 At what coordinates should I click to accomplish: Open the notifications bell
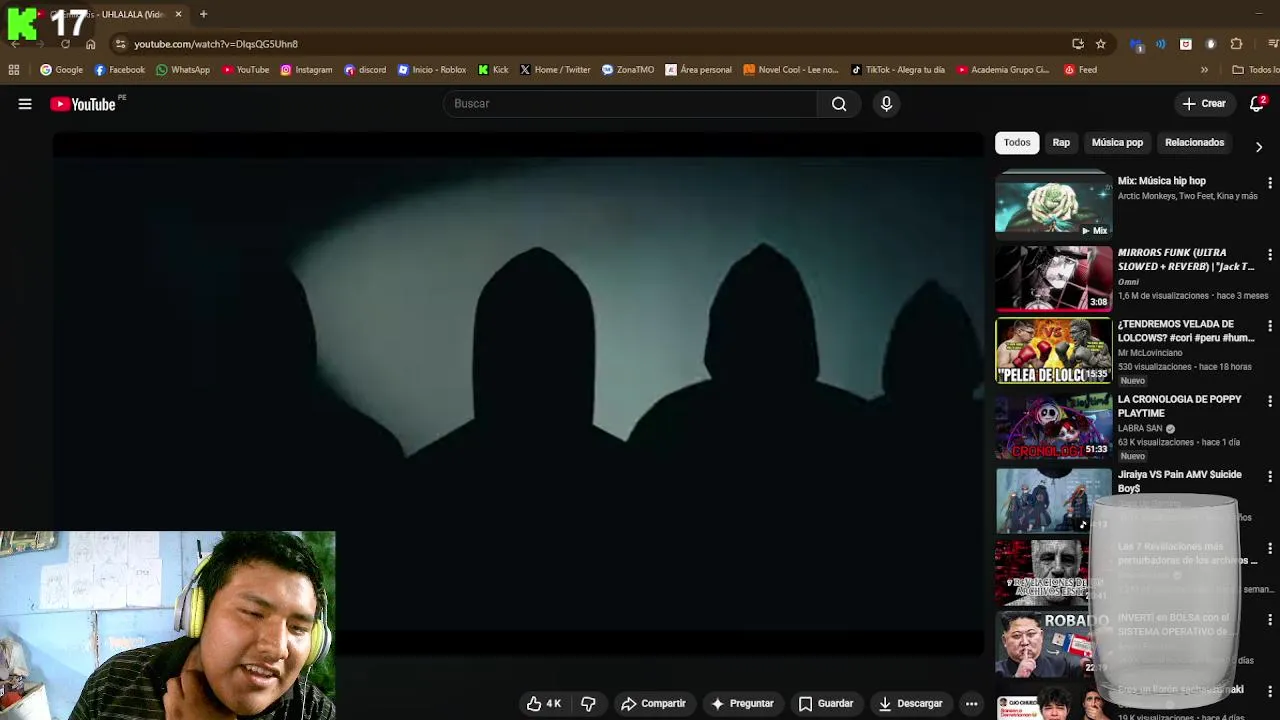(1258, 104)
